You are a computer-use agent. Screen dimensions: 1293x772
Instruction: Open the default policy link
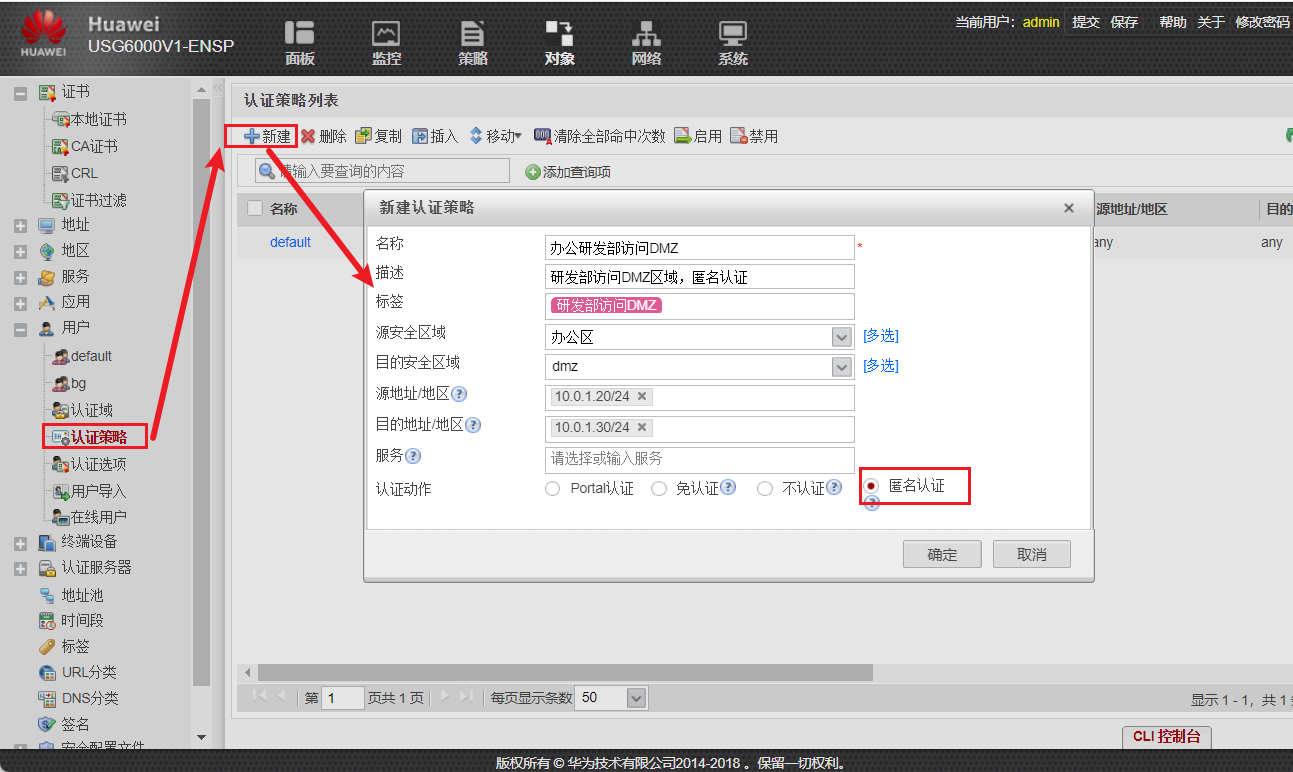[290, 242]
